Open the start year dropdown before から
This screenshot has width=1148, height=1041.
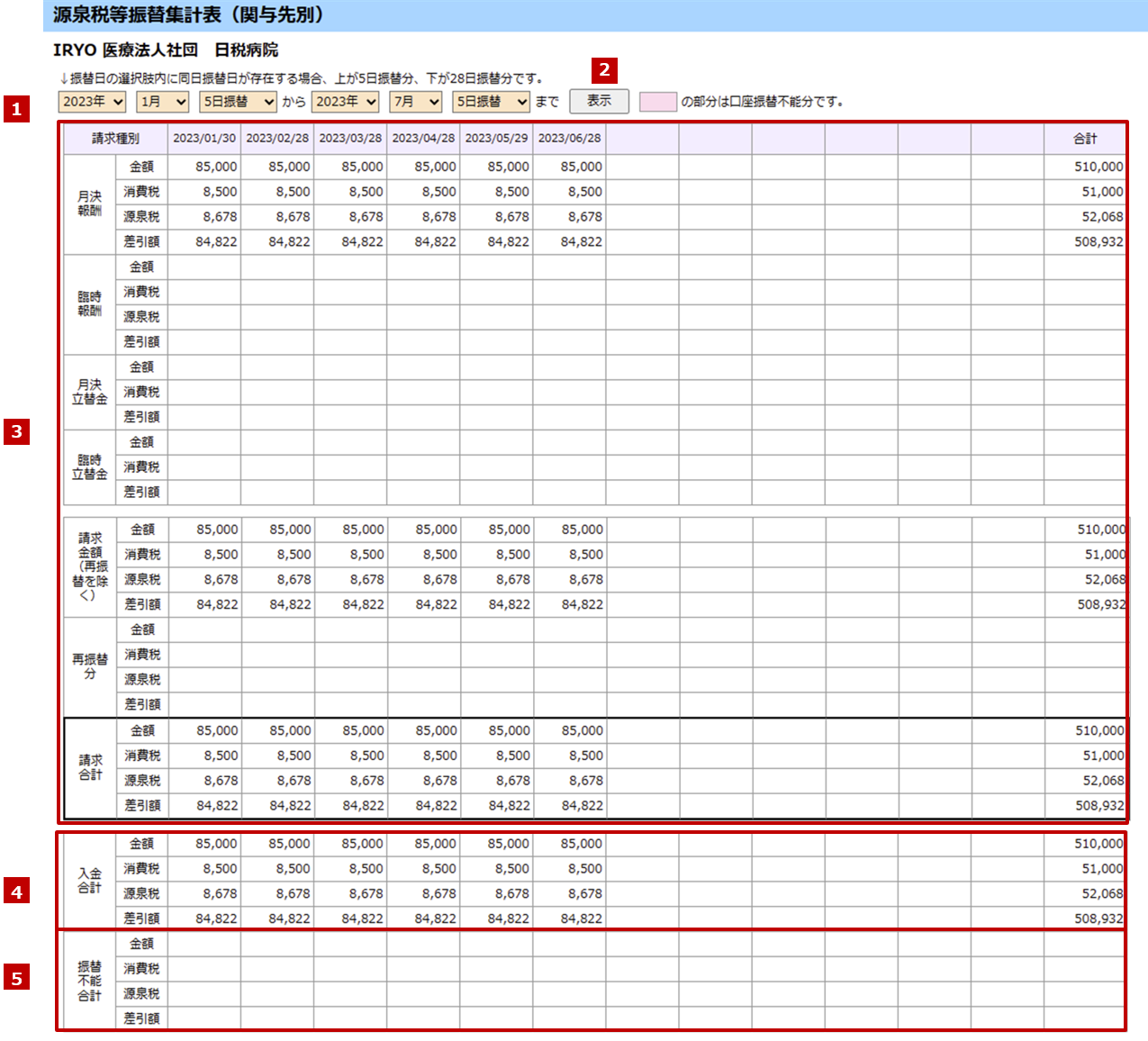92,102
